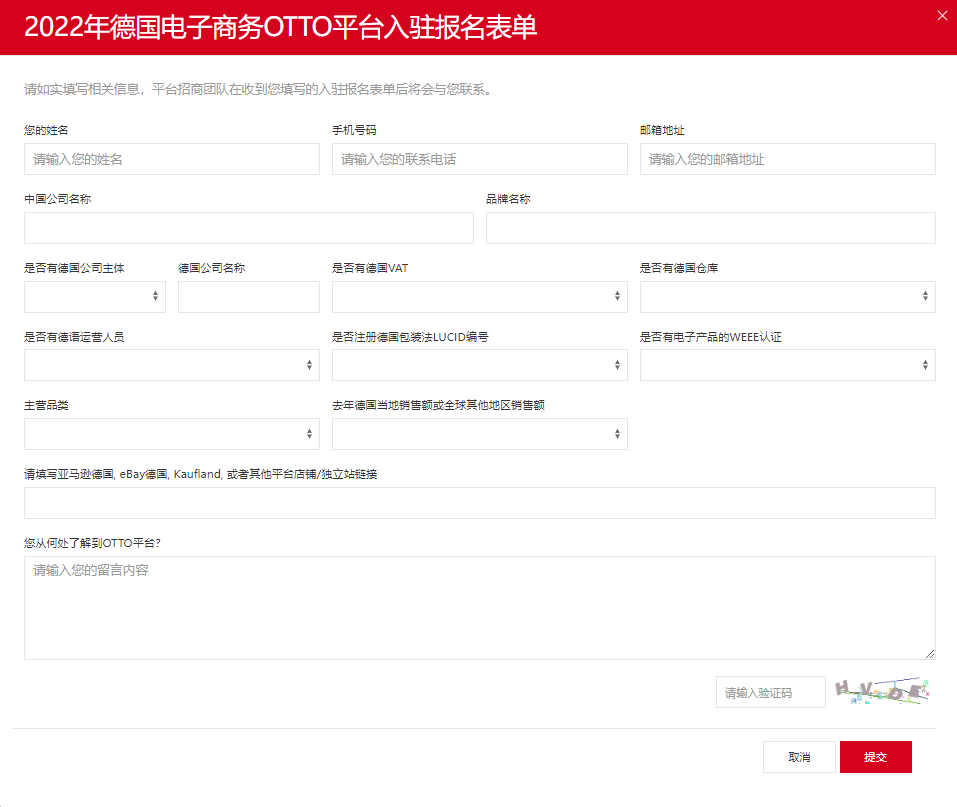Screen dimensions: 957x807
Task: Open the LUCID编号 registration dropdown
Action: [479, 364]
